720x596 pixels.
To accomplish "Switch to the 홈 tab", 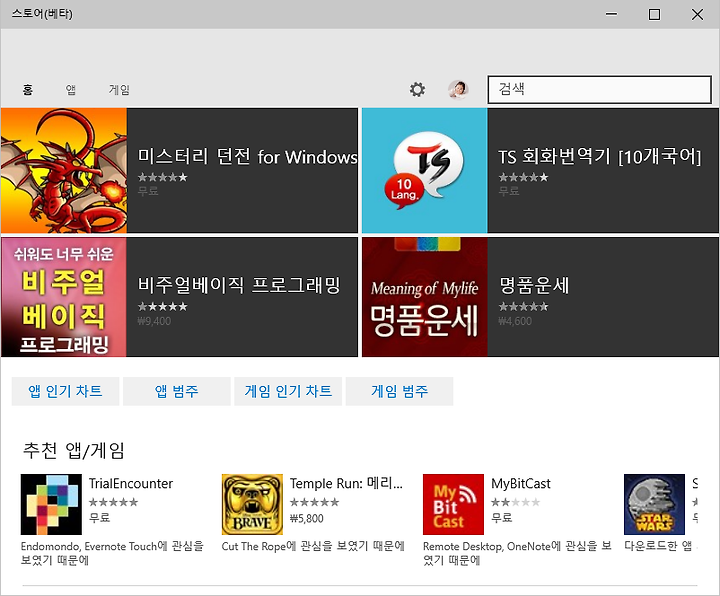I will tap(28, 90).
